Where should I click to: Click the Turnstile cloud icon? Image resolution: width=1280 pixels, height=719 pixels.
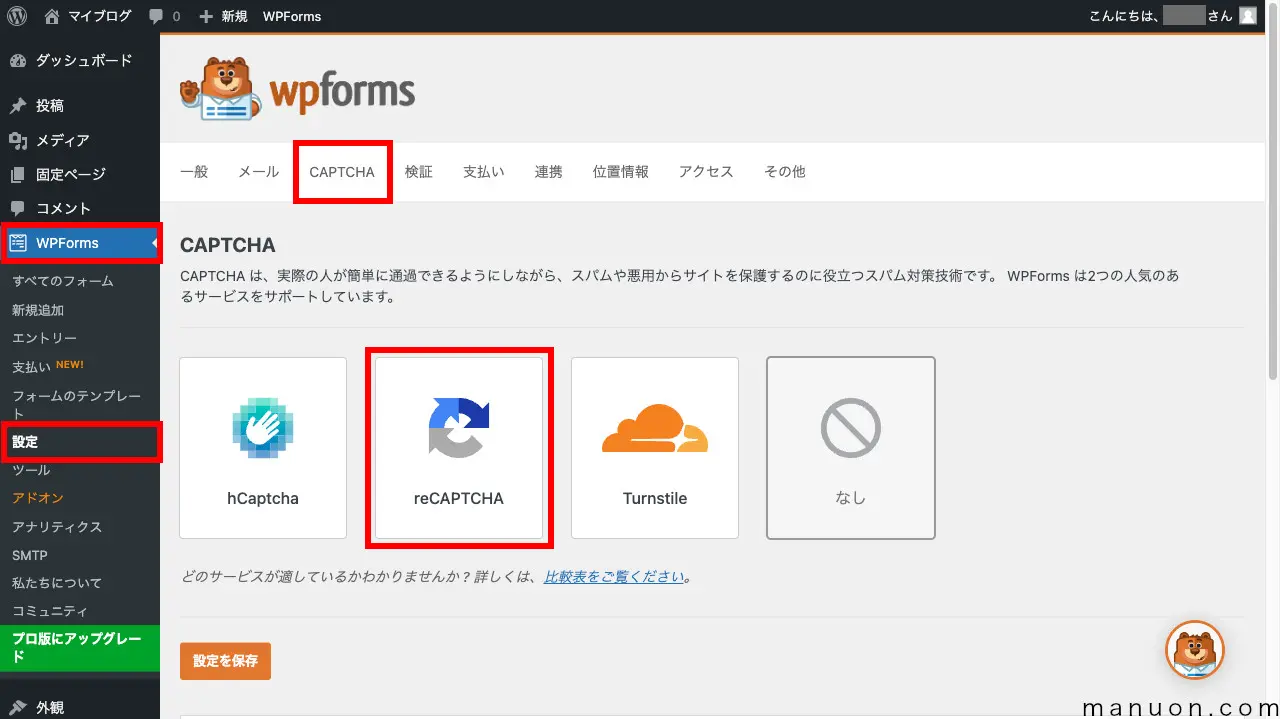(x=654, y=427)
